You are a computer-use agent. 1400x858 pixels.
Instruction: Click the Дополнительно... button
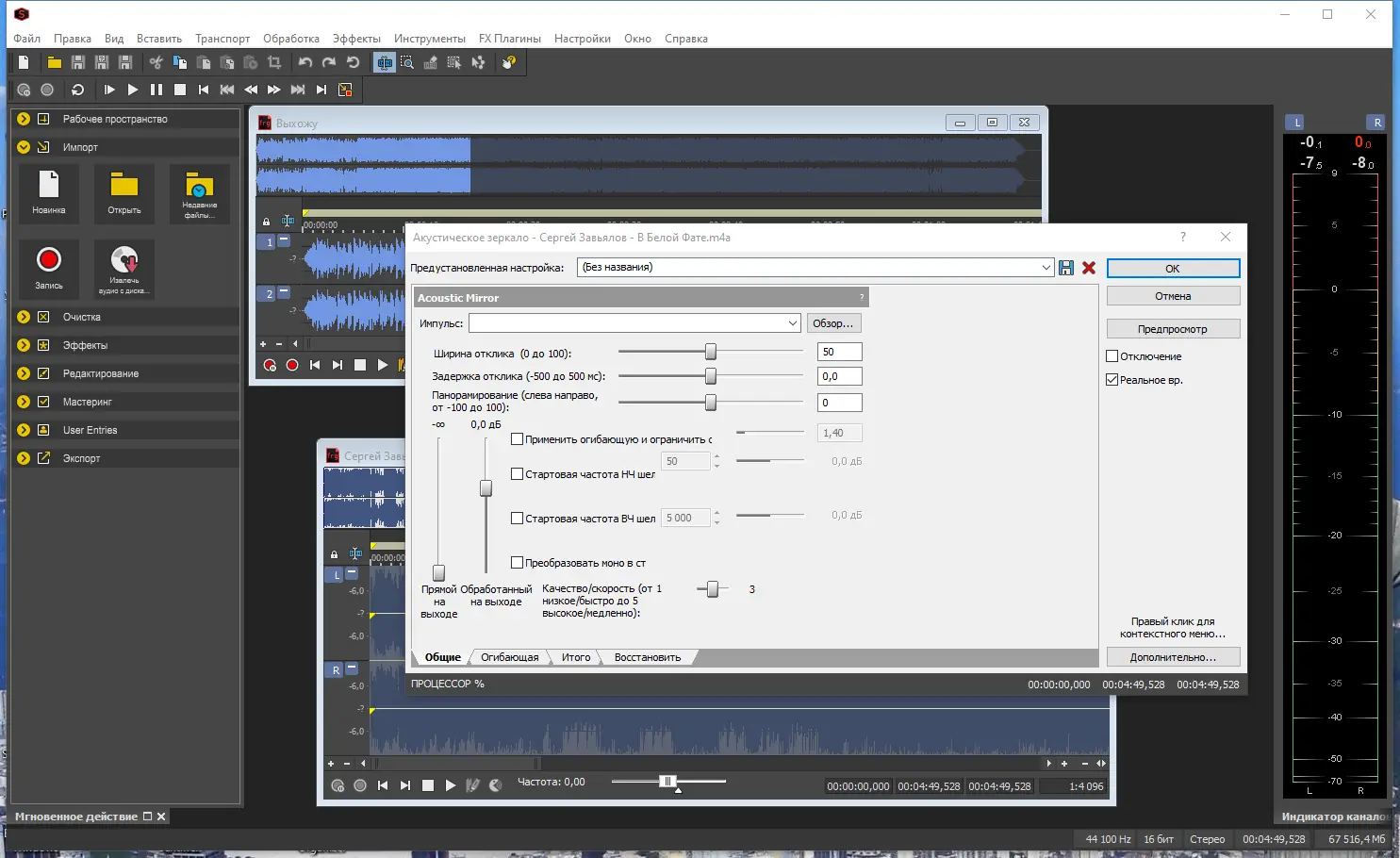1173,657
